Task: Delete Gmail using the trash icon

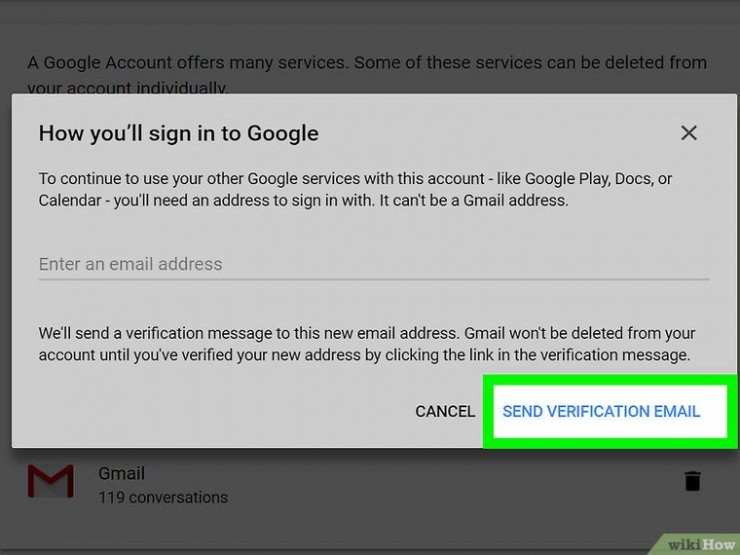Action: click(x=692, y=481)
